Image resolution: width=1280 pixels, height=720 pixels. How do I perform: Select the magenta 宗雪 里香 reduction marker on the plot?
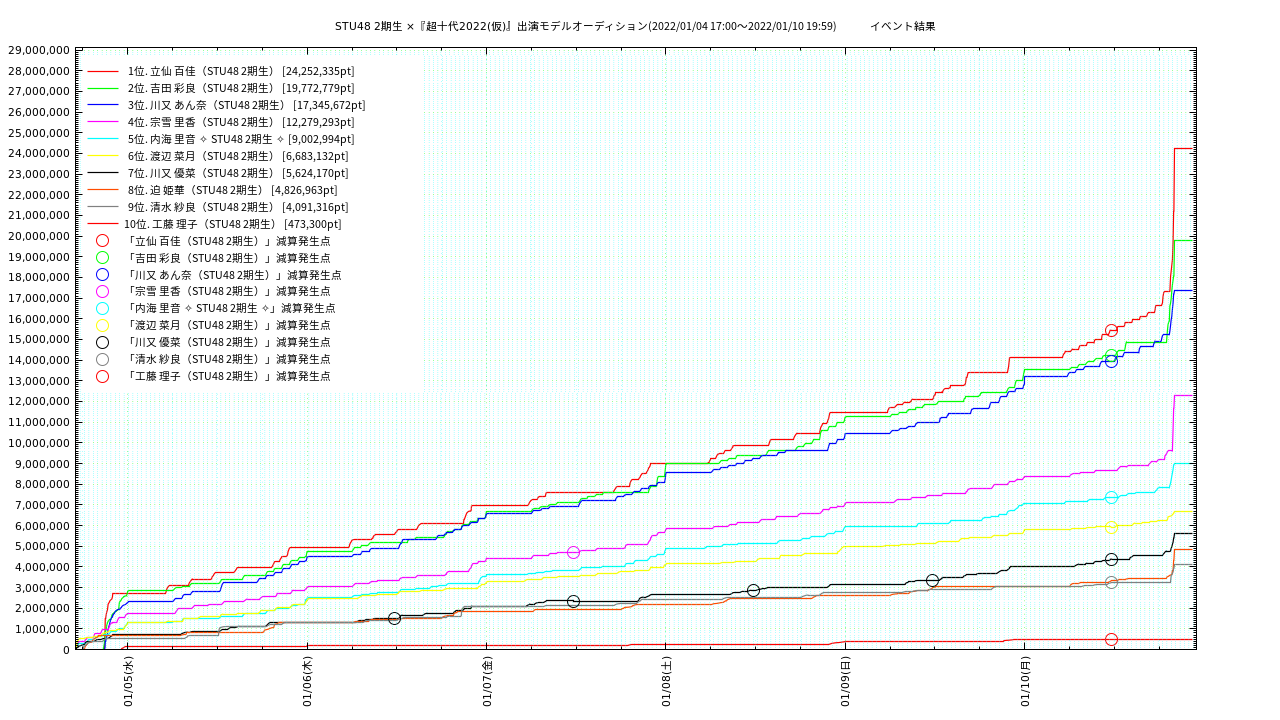(x=573, y=552)
